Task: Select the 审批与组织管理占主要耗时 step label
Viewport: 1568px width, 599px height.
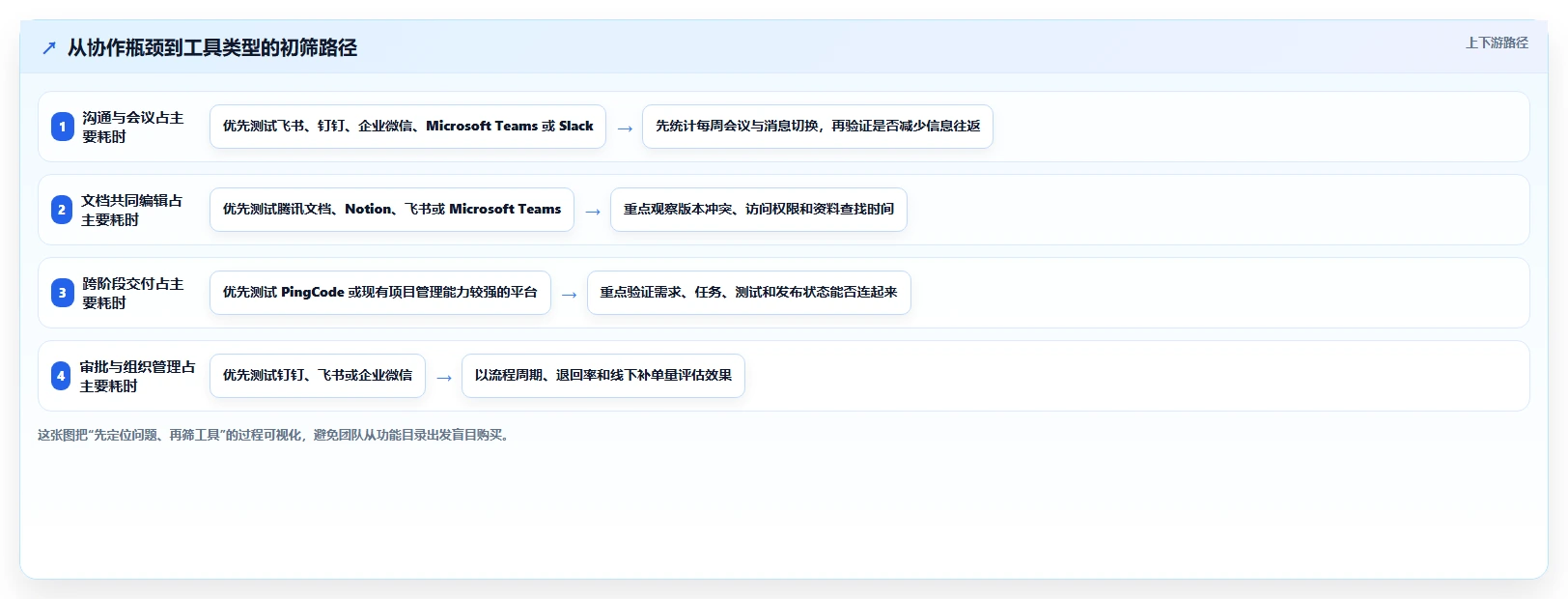Action: click(x=138, y=376)
